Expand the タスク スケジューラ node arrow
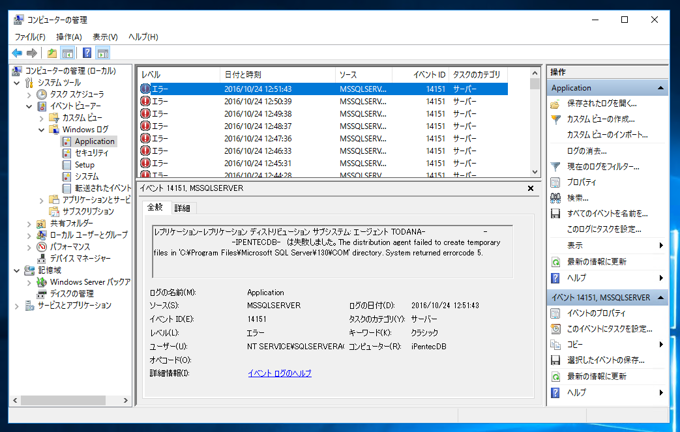Viewport: 680px width, 432px height. tap(29, 95)
